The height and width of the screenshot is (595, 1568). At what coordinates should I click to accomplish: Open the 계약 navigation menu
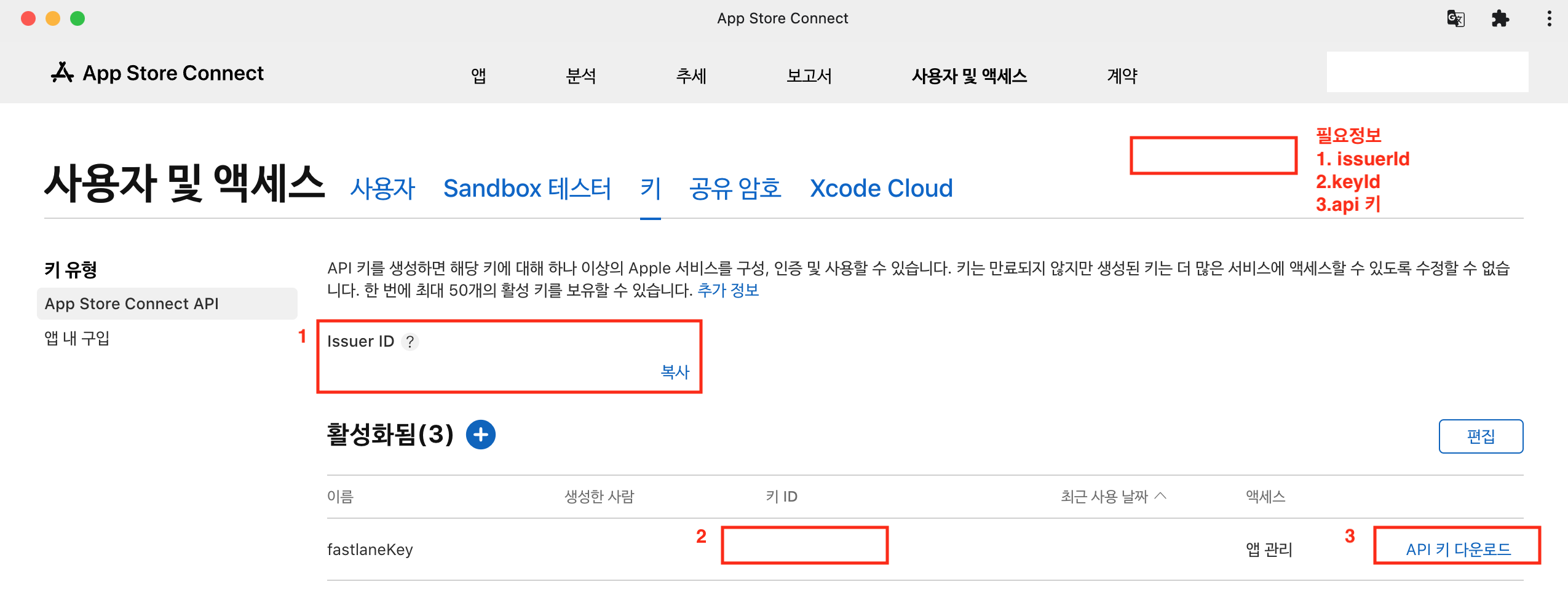[1122, 76]
